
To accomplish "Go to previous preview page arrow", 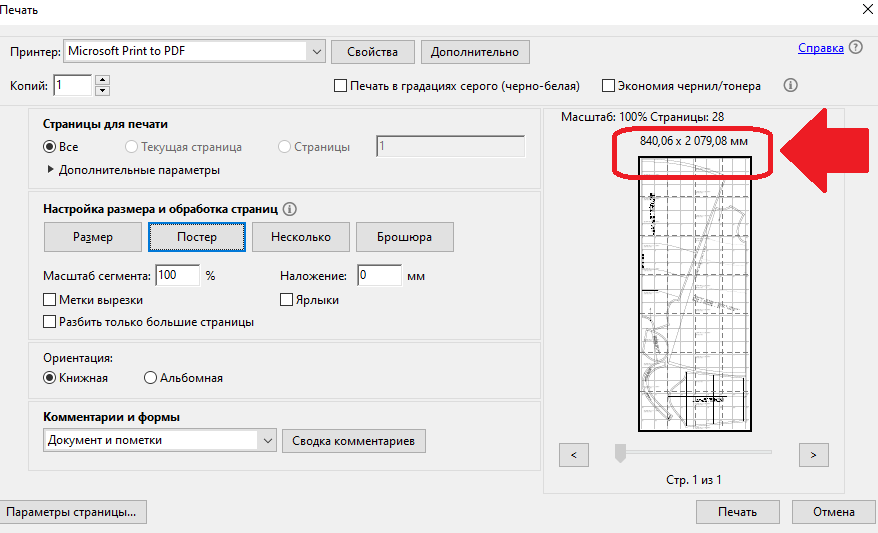I will [x=573, y=455].
